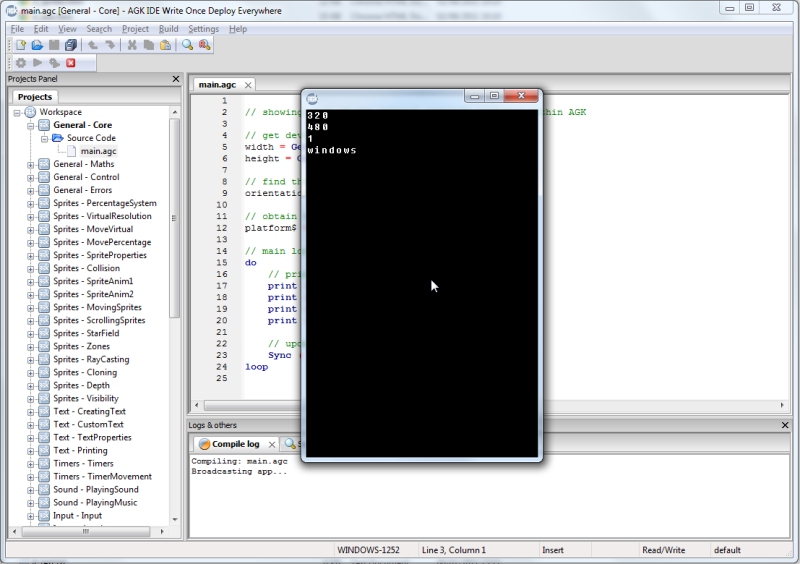
Task: Close the main.agc editor tab
Action: 248,85
